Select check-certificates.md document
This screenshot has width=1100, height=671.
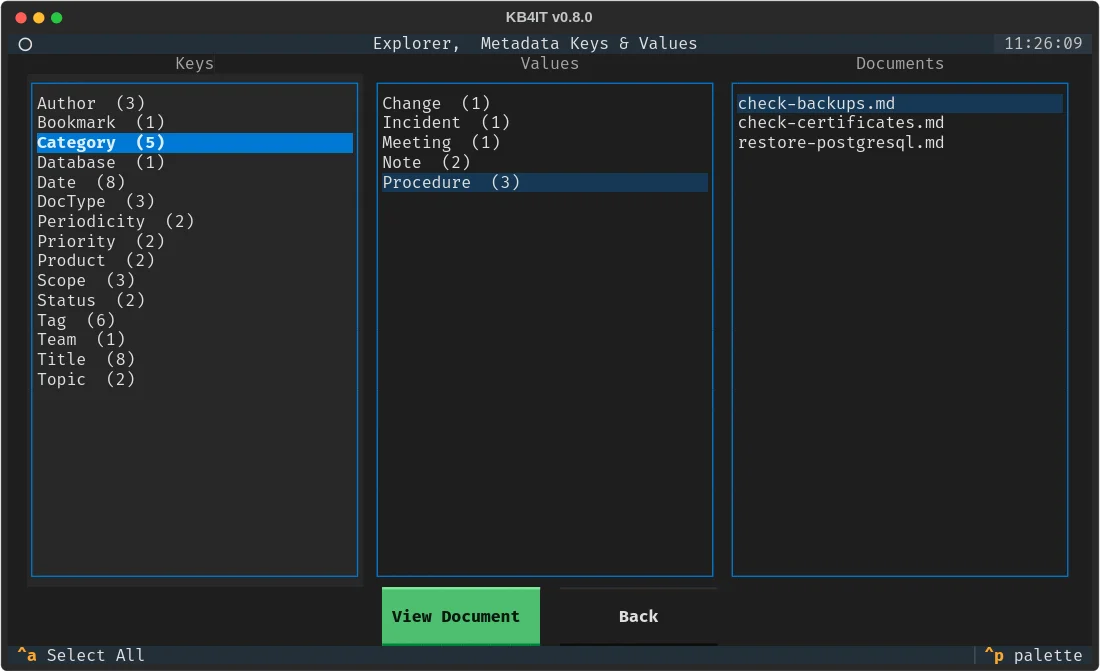click(899, 123)
